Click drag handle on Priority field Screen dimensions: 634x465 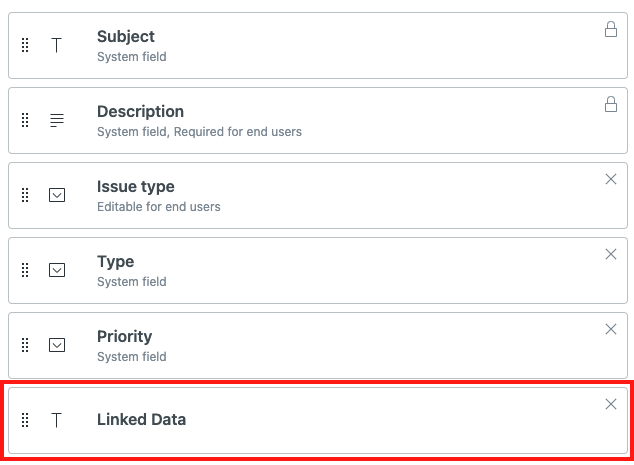pyautogui.click(x=25, y=345)
